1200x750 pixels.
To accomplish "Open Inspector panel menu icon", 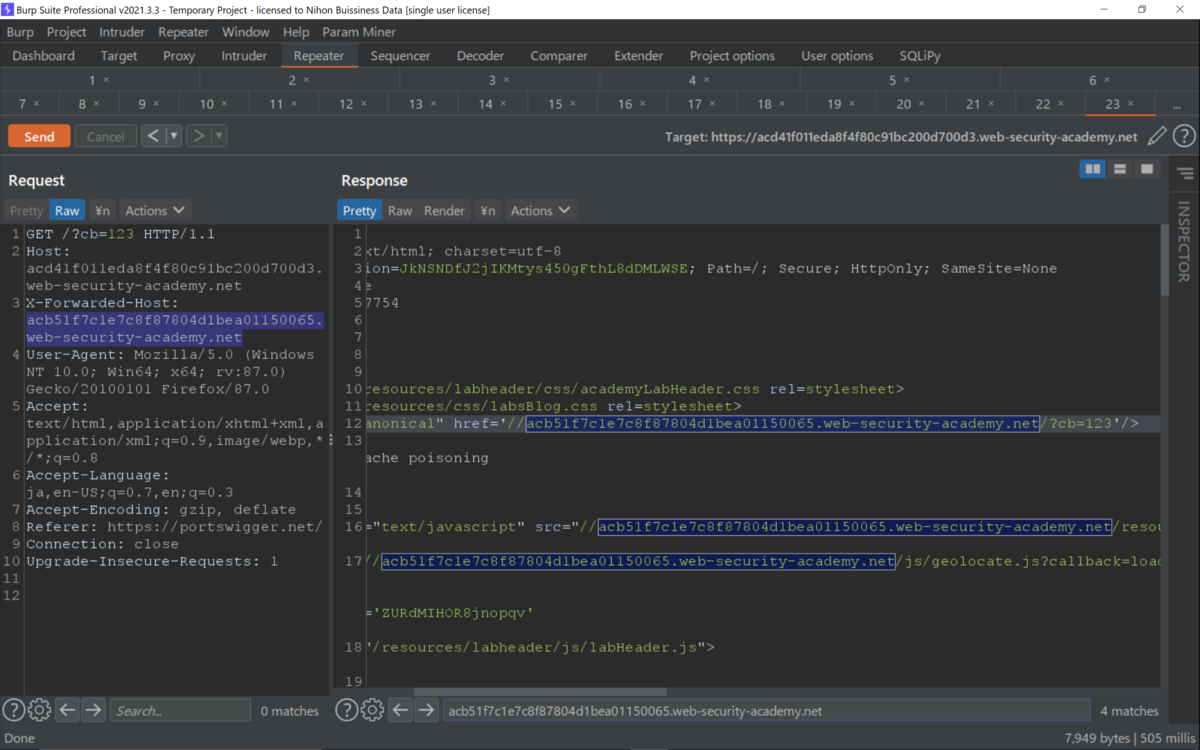I will pyautogui.click(x=1185, y=173).
